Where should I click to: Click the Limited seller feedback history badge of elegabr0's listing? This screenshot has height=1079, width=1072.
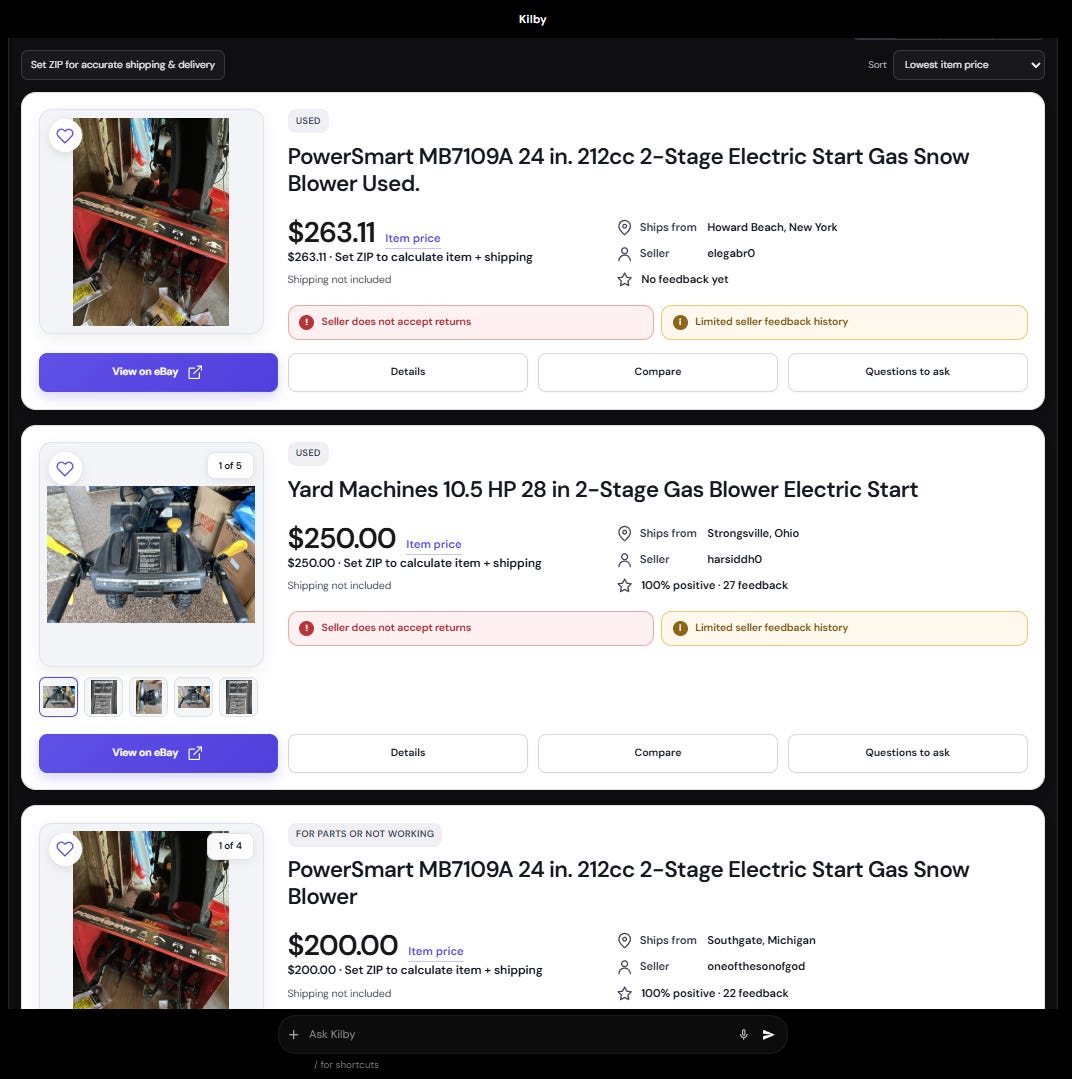(x=844, y=322)
